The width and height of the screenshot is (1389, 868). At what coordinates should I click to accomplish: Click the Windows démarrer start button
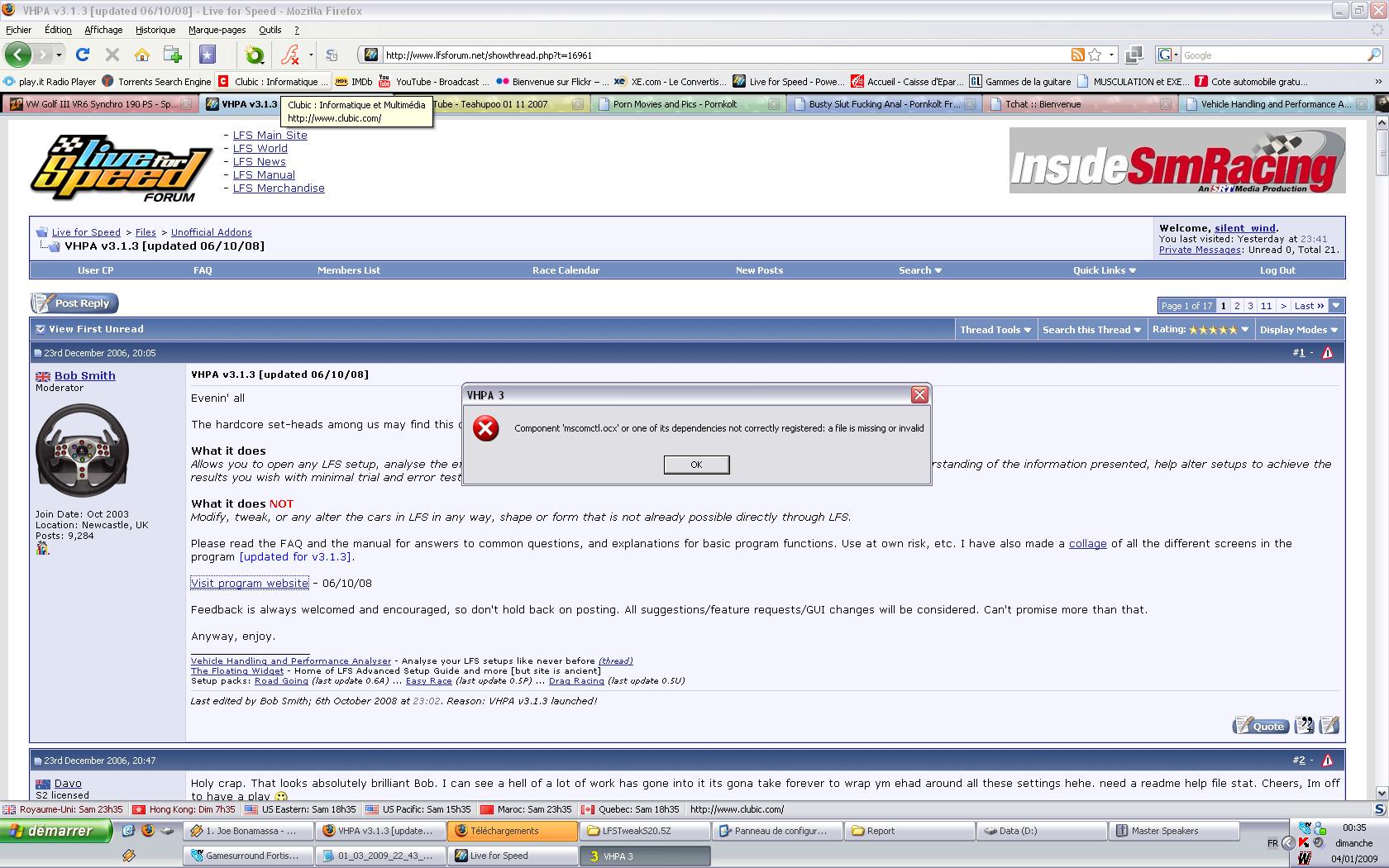[56, 831]
